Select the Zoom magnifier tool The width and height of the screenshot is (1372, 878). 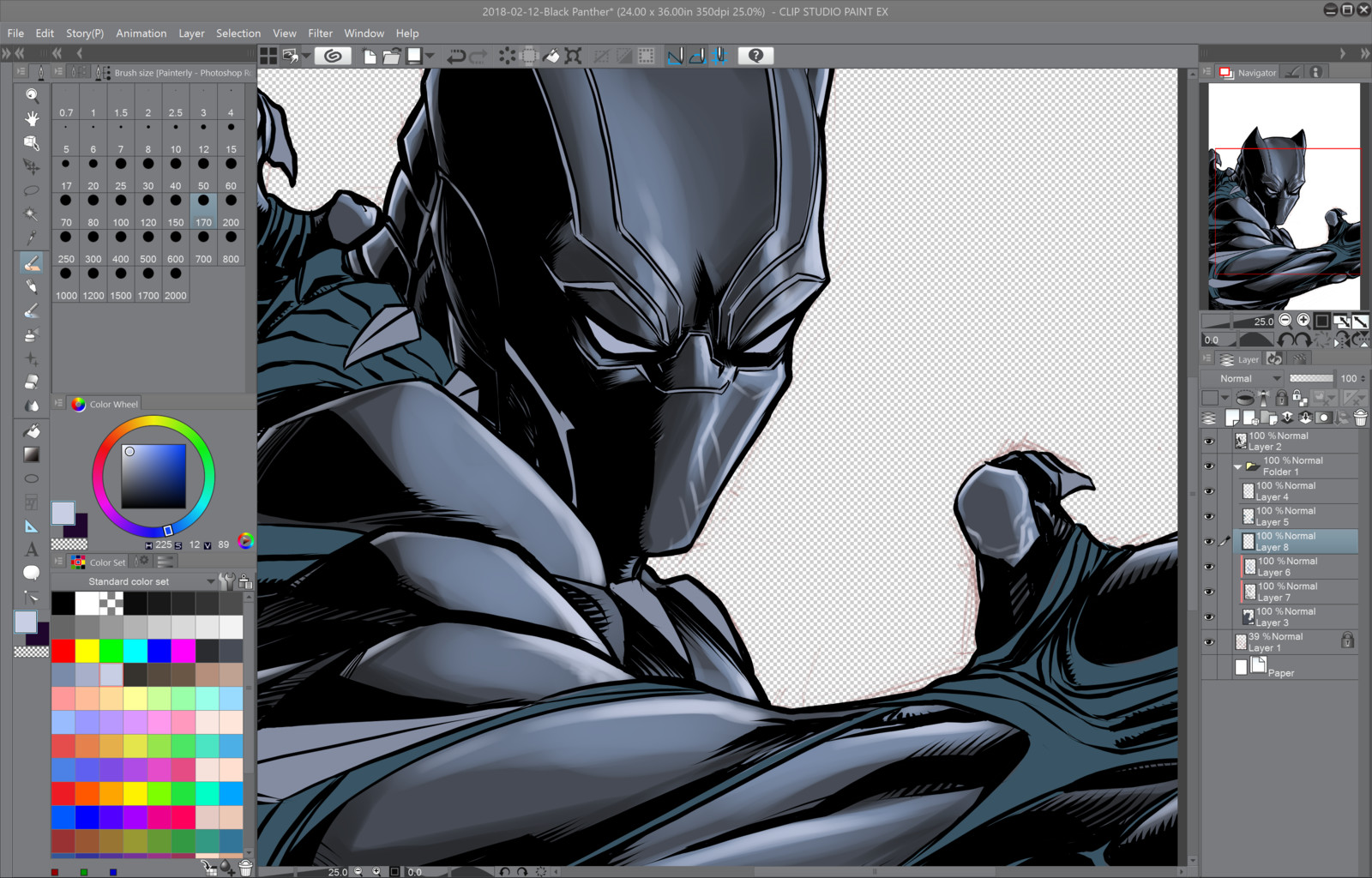point(32,95)
